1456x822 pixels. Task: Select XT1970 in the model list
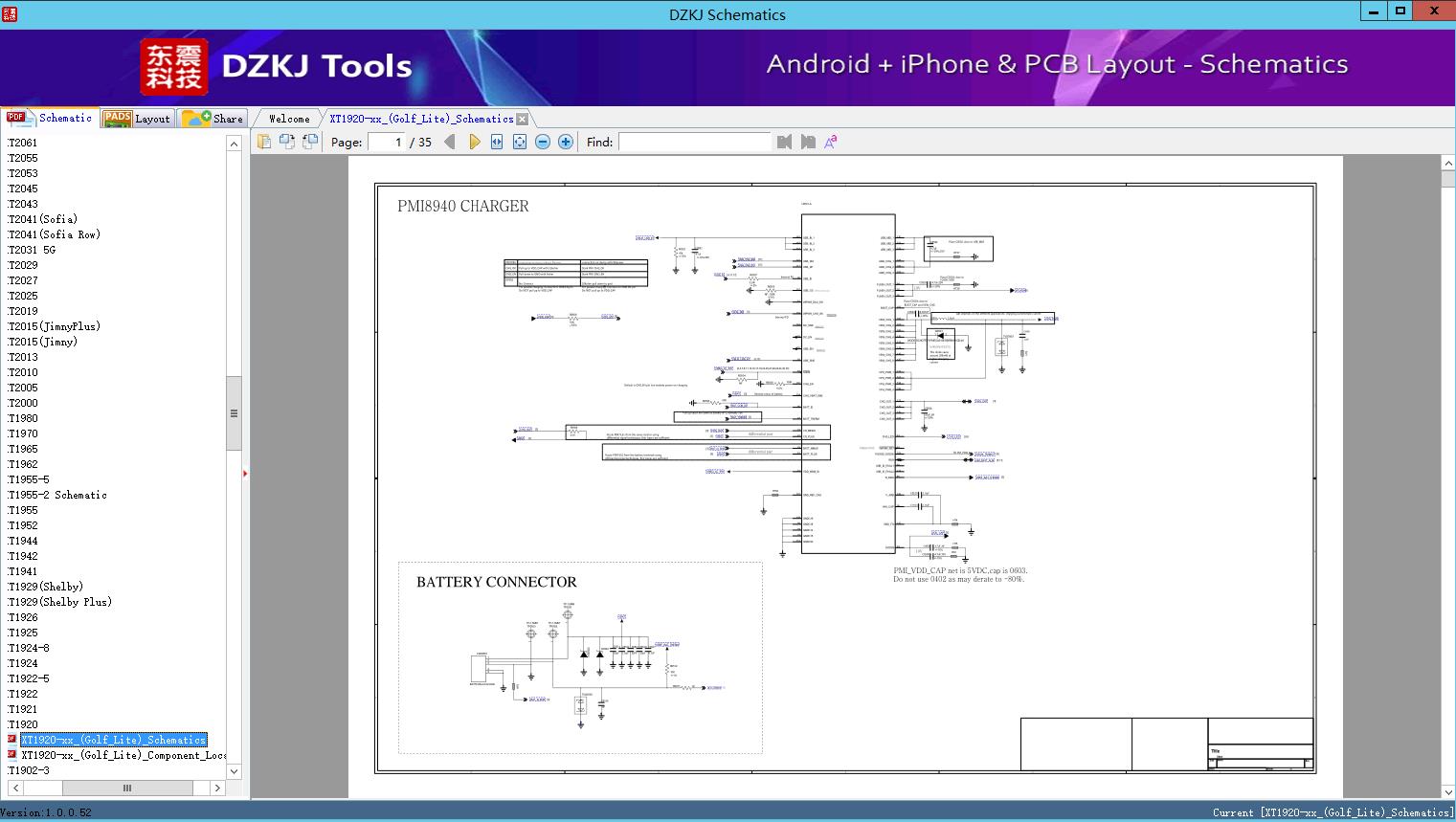pos(23,433)
